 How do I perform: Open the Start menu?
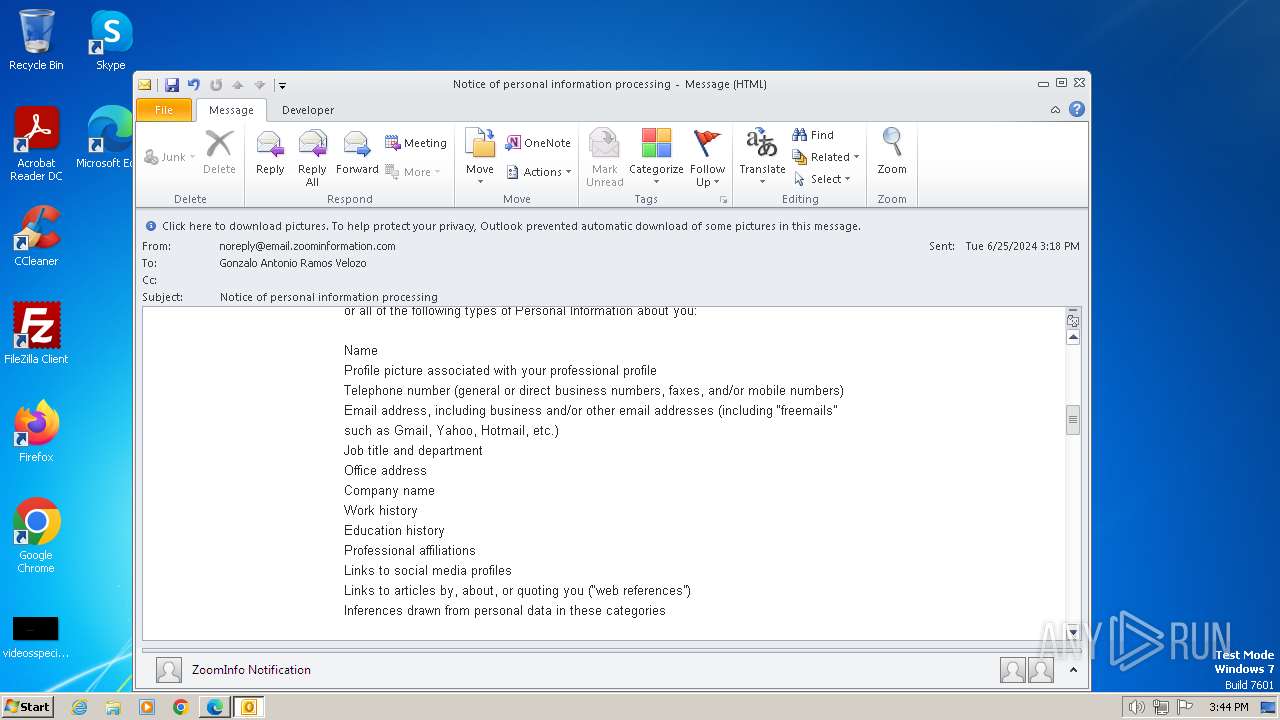27,706
